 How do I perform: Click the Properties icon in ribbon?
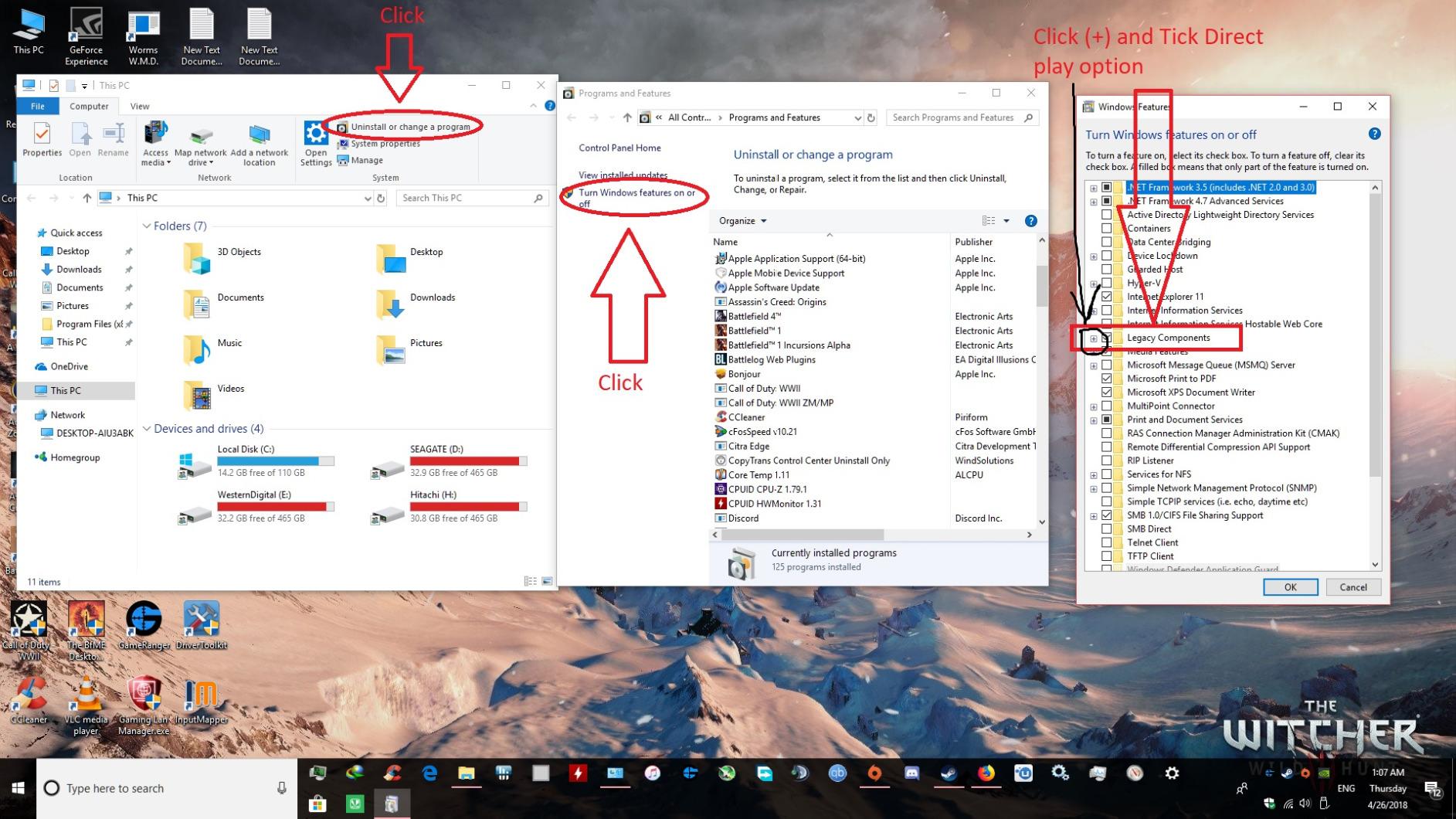tap(42, 139)
